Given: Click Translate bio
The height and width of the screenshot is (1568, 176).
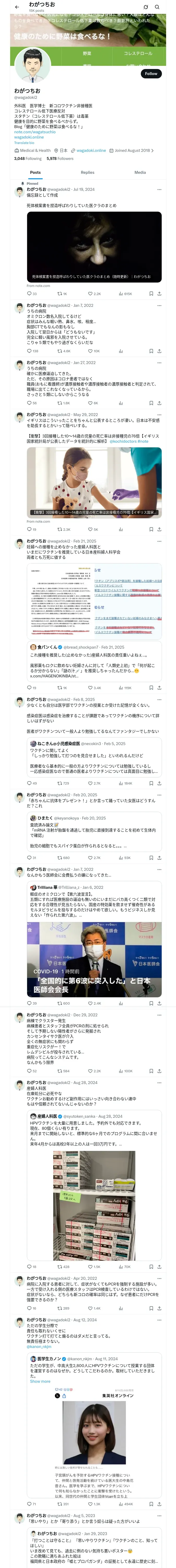Looking at the screenshot, I should 24,142.
